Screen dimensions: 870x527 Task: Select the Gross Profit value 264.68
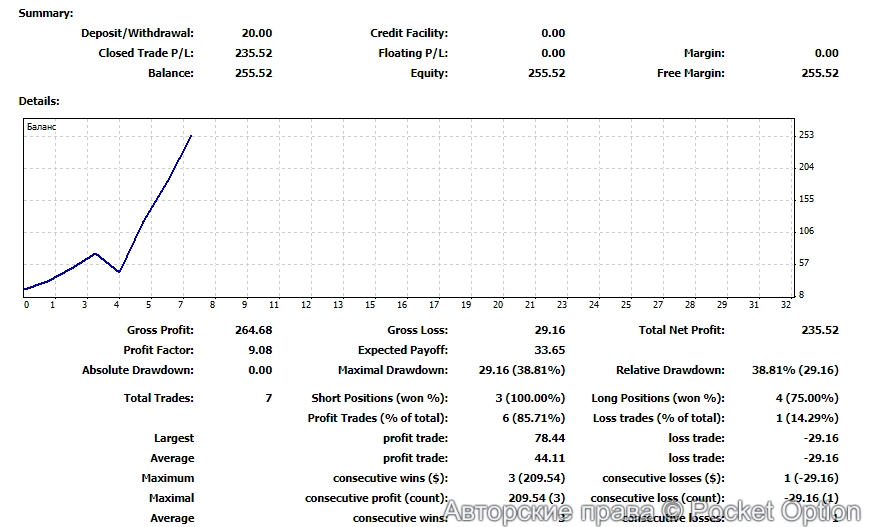coord(253,330)
